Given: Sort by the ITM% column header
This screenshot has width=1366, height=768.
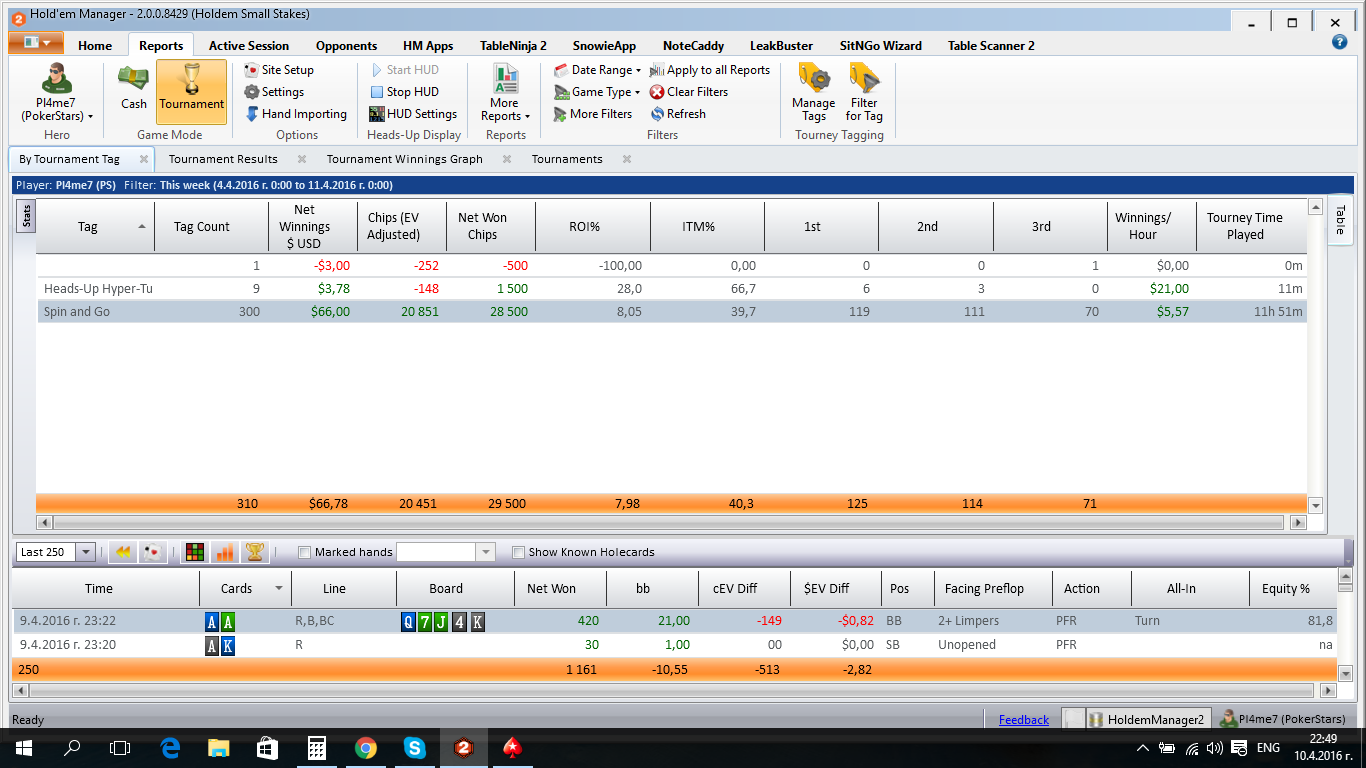Looking at the screenshot, I should [x=707, y=227].
